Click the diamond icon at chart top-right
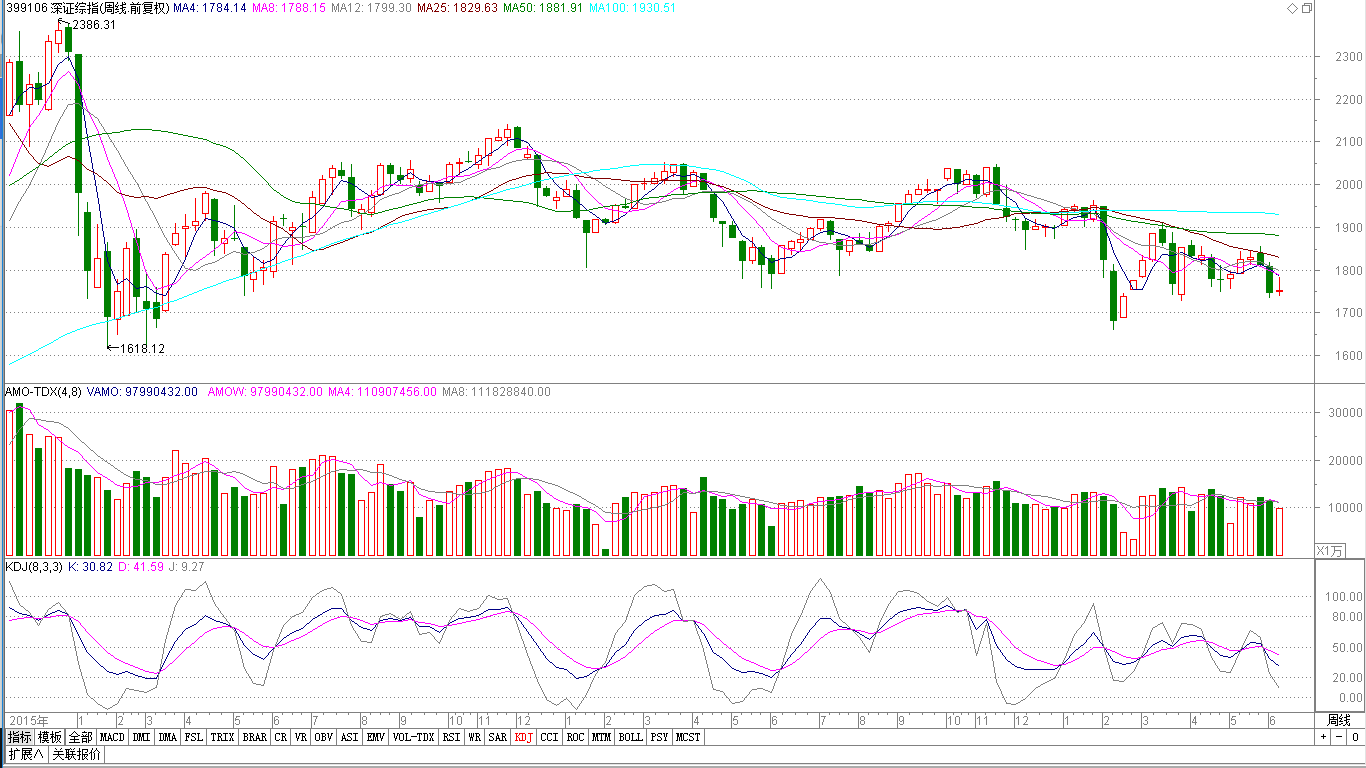1366x768 pixels. (1292, 8)
